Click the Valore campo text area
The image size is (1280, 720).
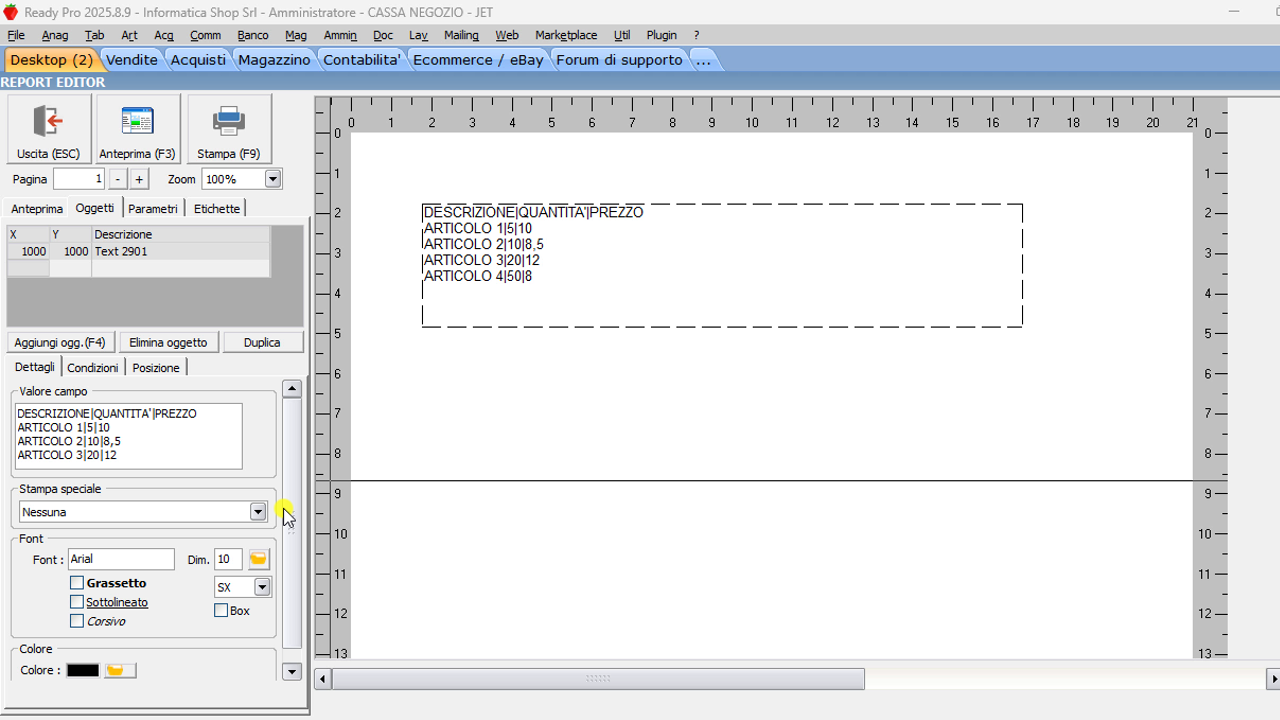click(x=128, y=436)
